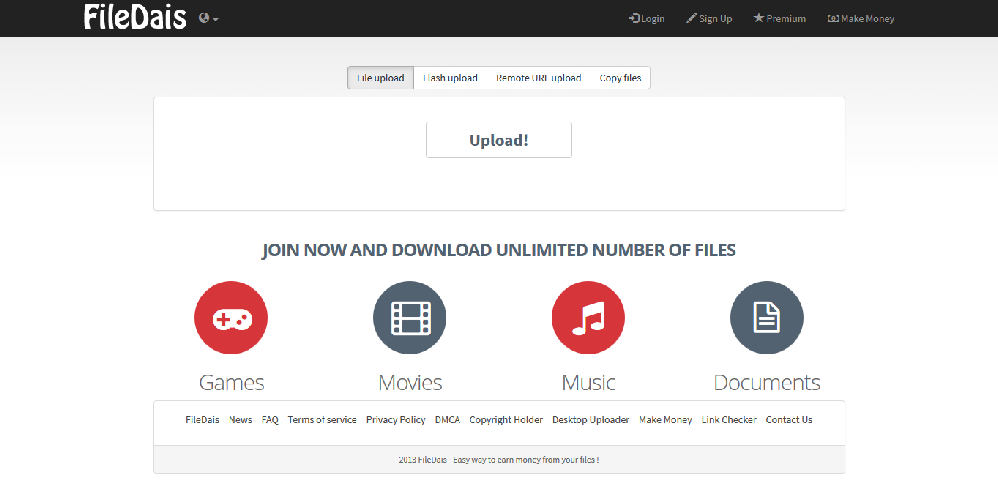Screen dimensions: 998x496
Task: Click the FileDais logo
Action: pos(135,17)
